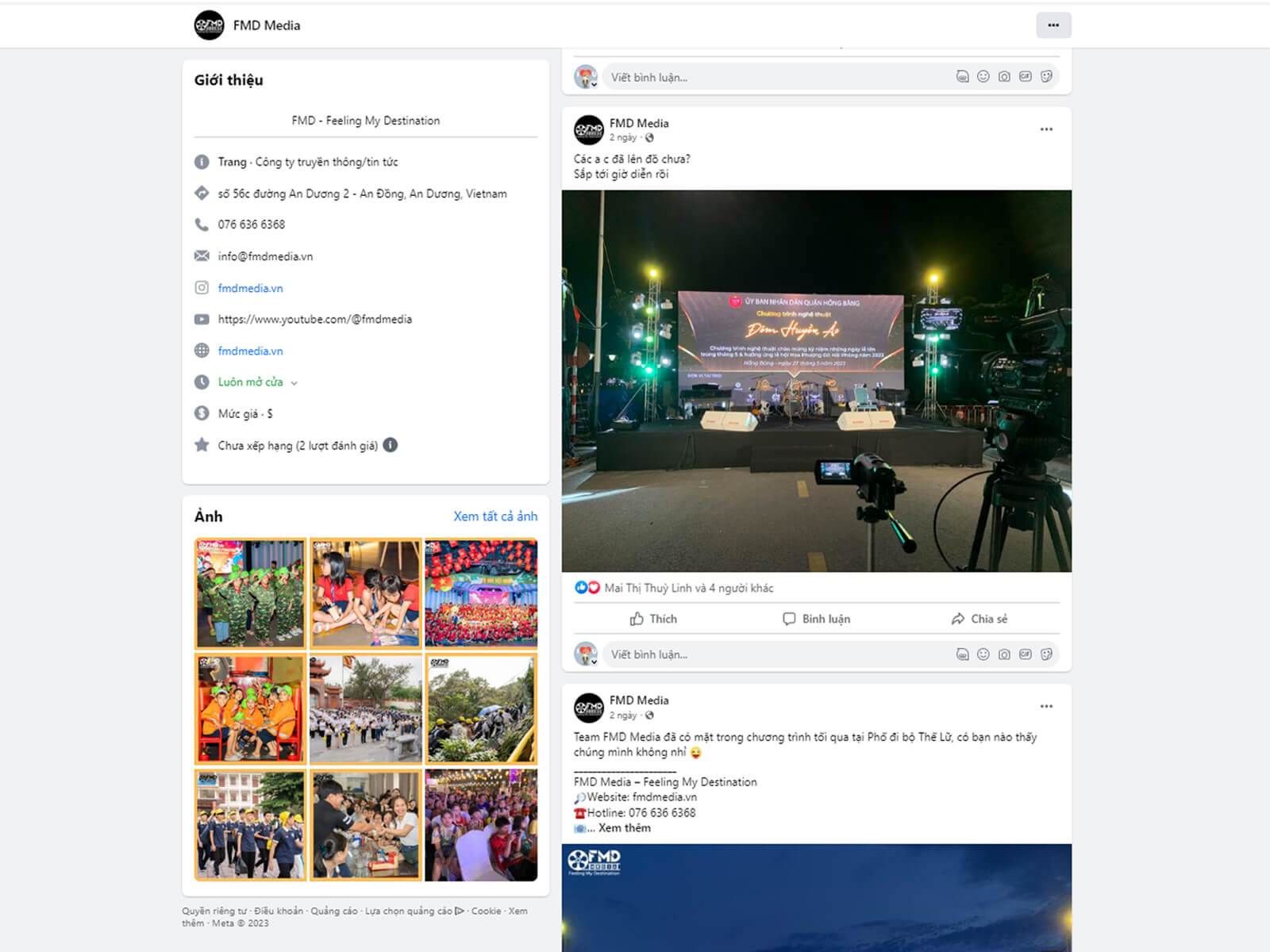This screenshot has width=1270, height=952.
Task: Open reactions list 'Mai Thị Thuỳ Linh và 4 người khác'
Action: [x=689, y=588]
